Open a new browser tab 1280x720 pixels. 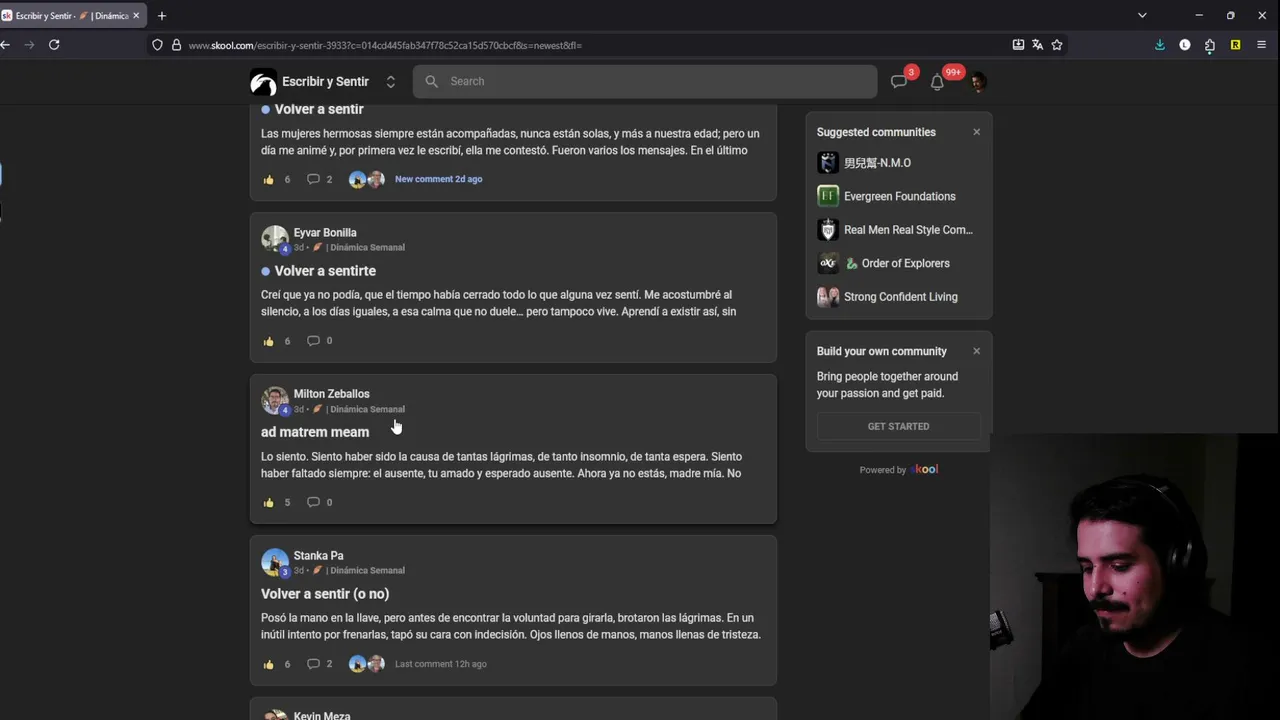pyautogui.click(x=162, y=16)
